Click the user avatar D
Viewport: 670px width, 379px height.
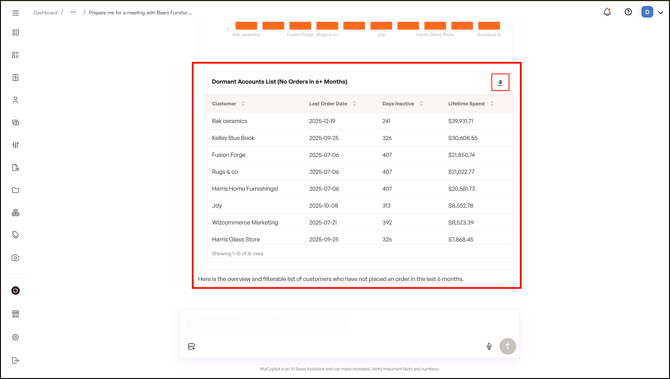(647, 12)
